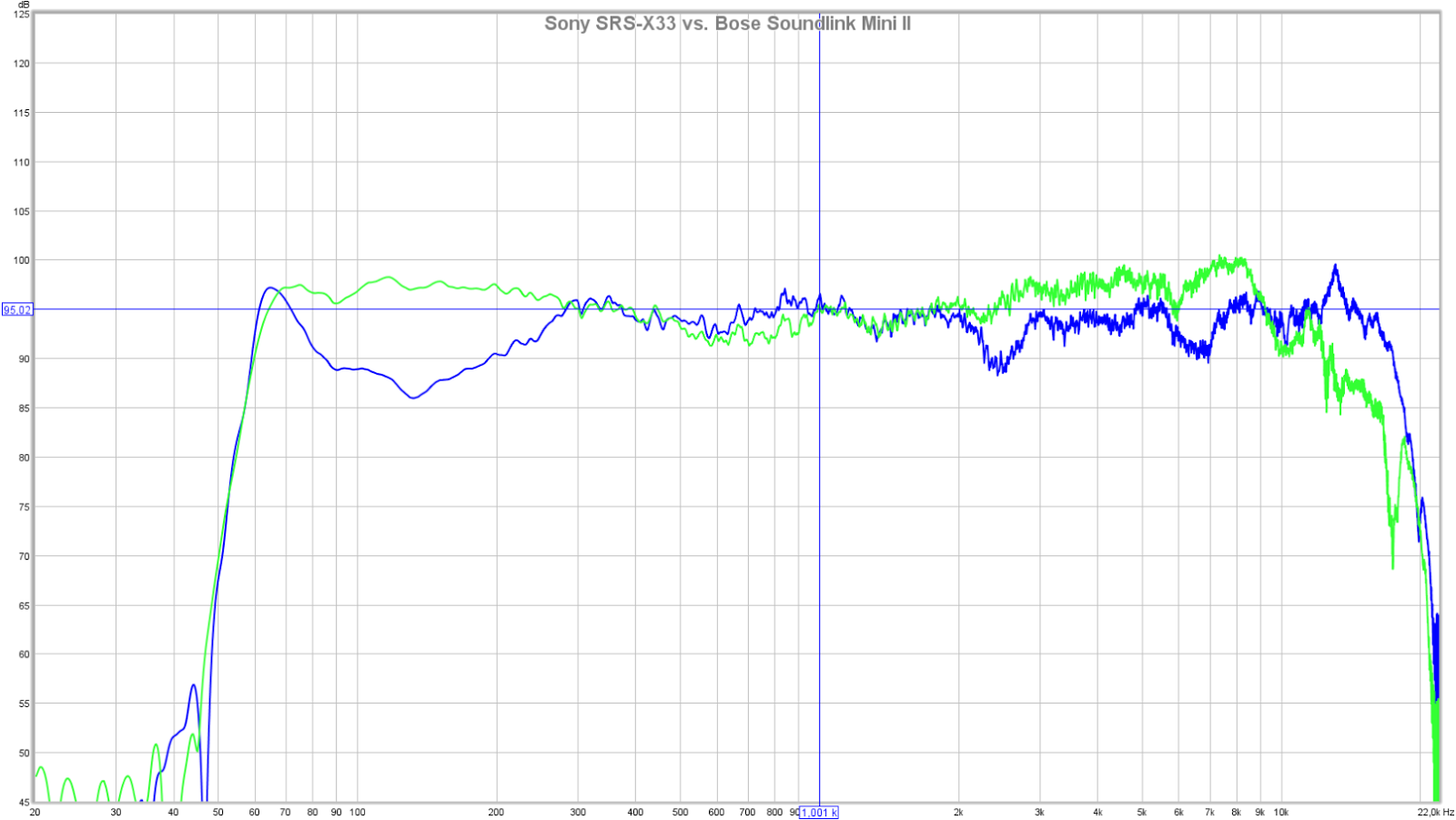Click the 105 dB vertical axis label
This screenshot has height=820, width=1456.
[22, 211]
